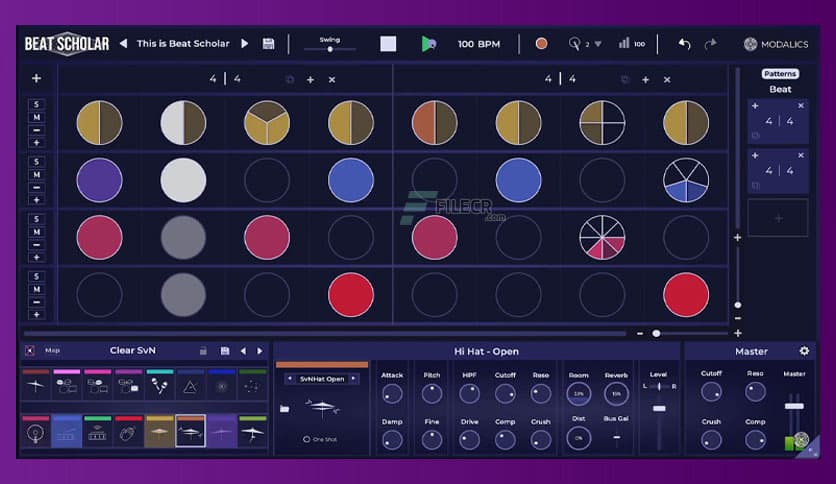836x484 pixels.
Task: Adjust the Swing slider
Action: click(x=329, y=49)
